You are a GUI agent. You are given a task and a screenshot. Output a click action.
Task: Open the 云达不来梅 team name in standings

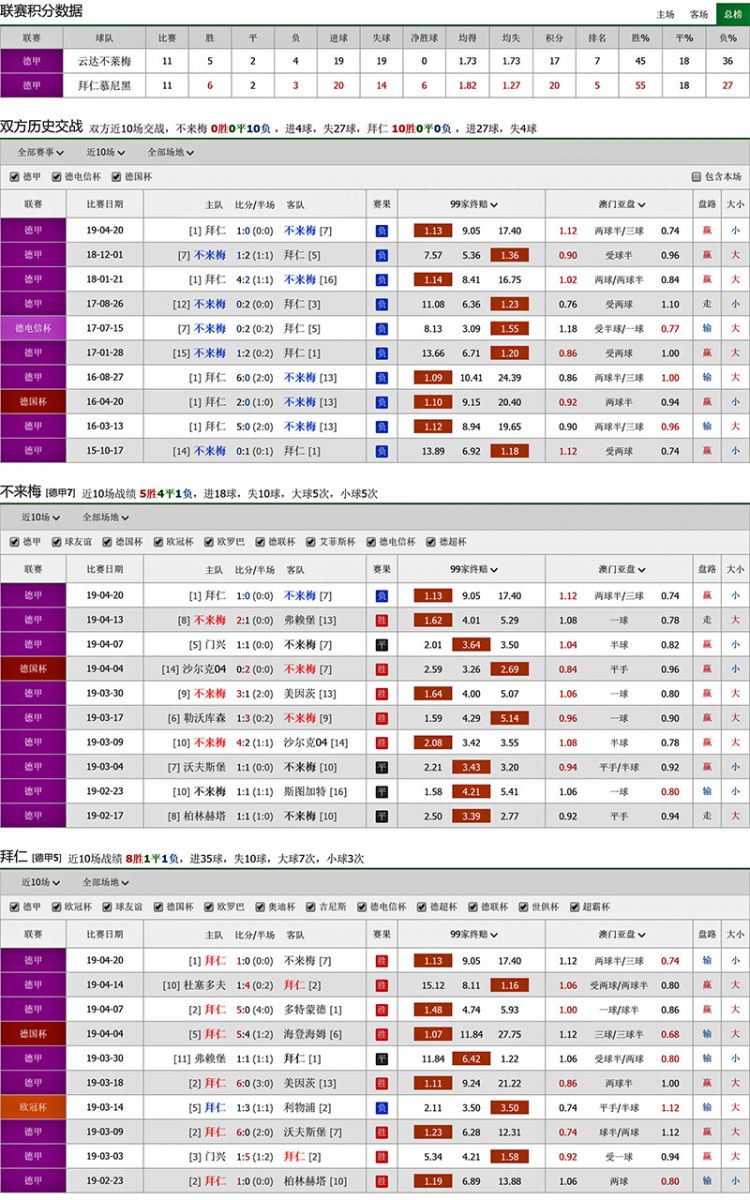coord(106,61)
